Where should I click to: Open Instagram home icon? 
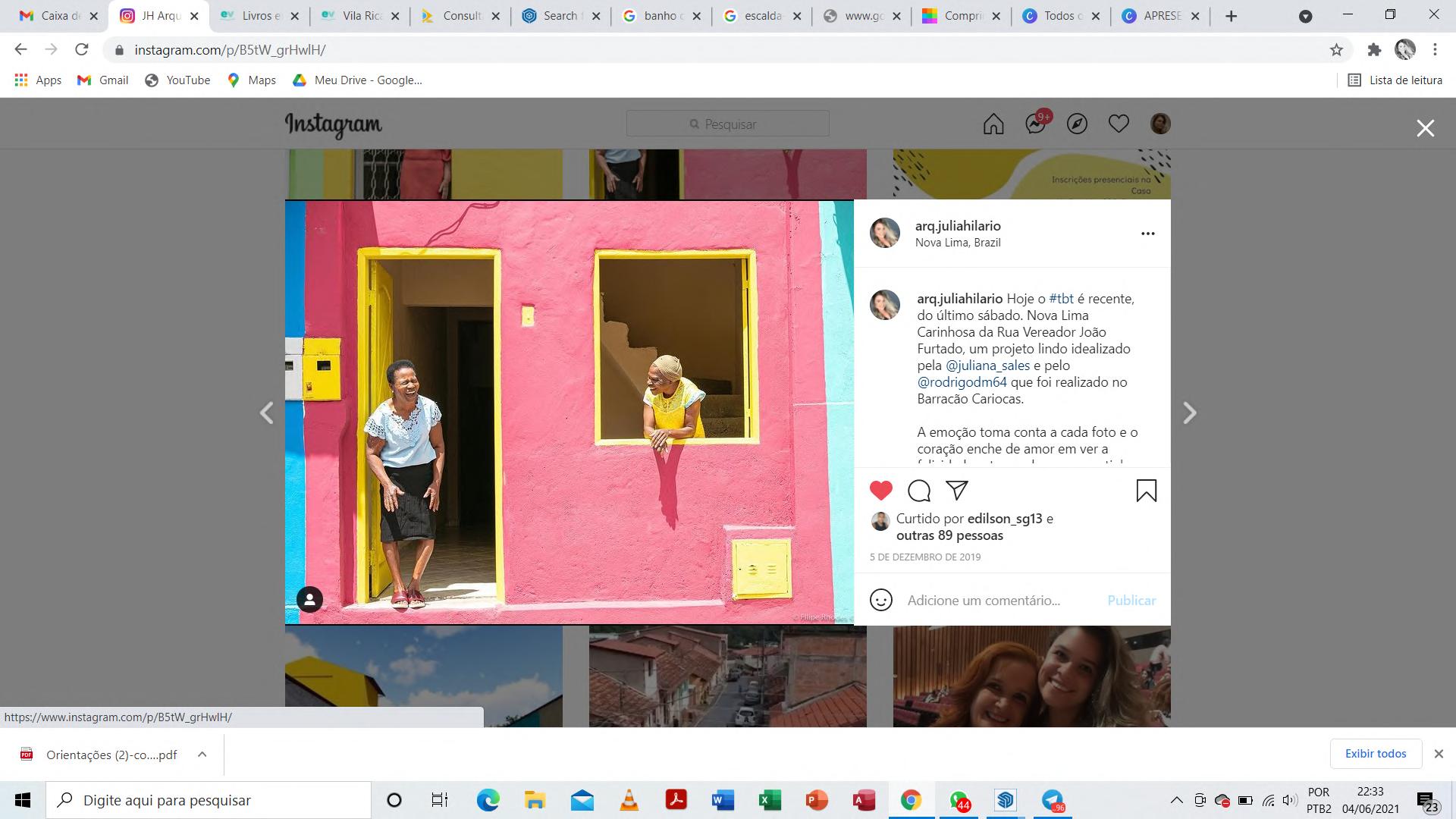pos(993,124)
